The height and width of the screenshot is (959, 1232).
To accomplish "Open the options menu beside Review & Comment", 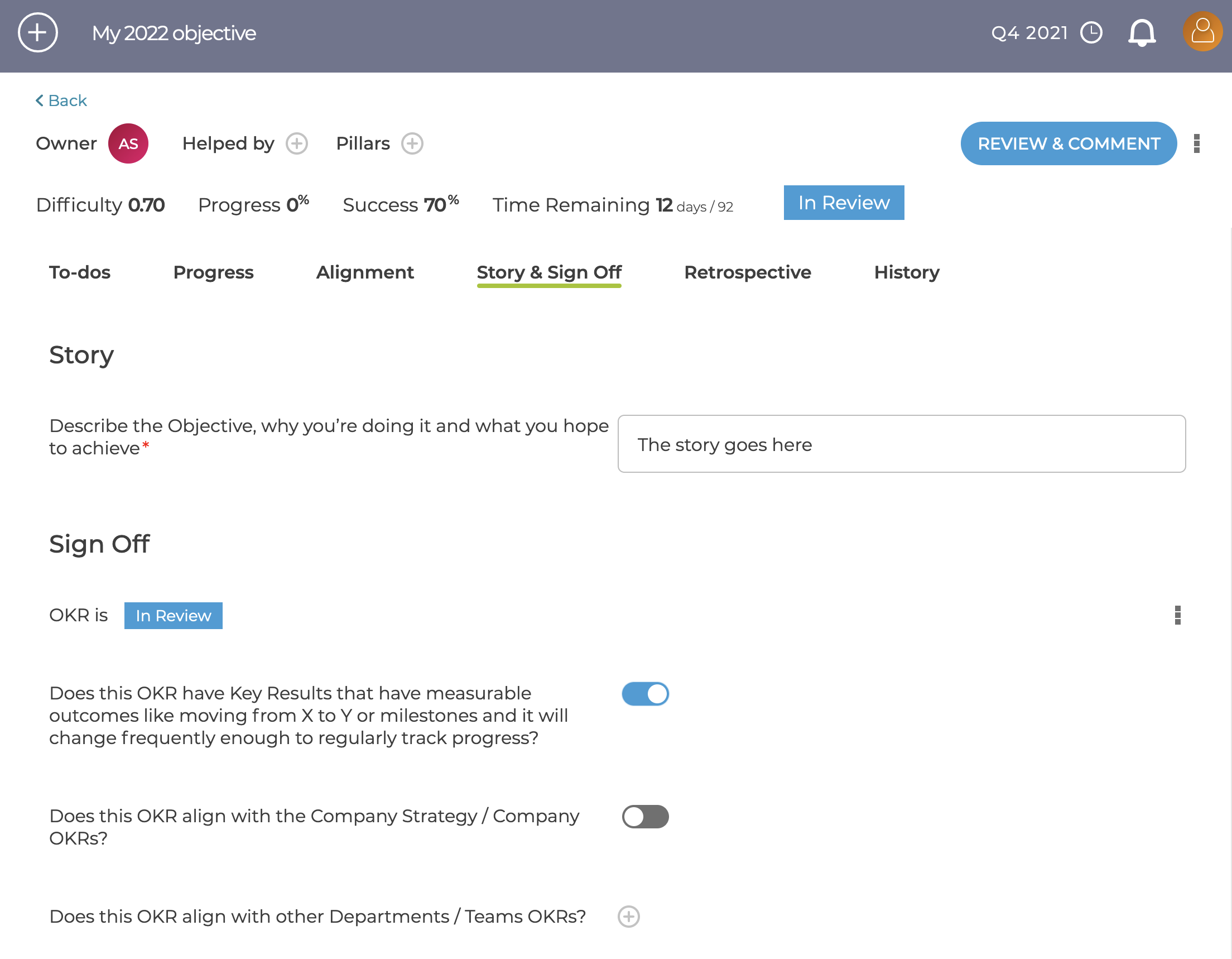I will tap(1196, 143).
